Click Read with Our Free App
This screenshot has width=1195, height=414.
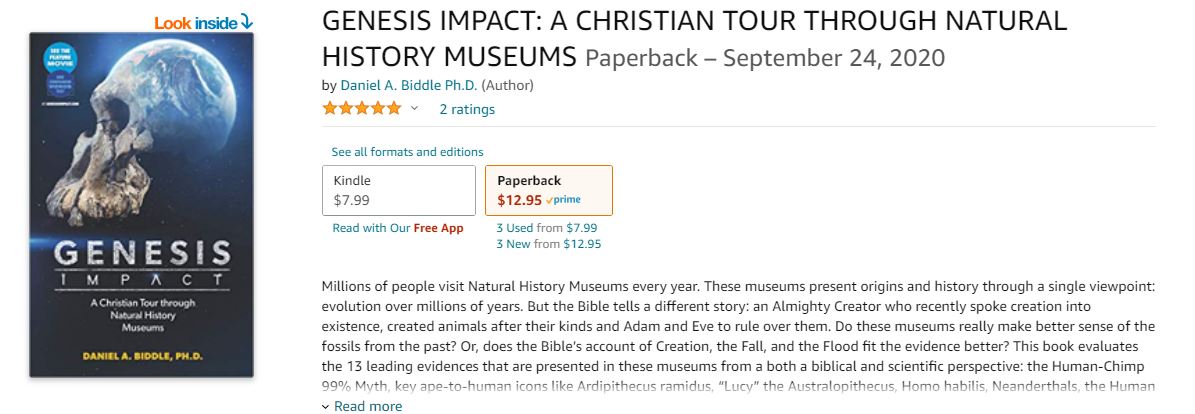[398, 228]
